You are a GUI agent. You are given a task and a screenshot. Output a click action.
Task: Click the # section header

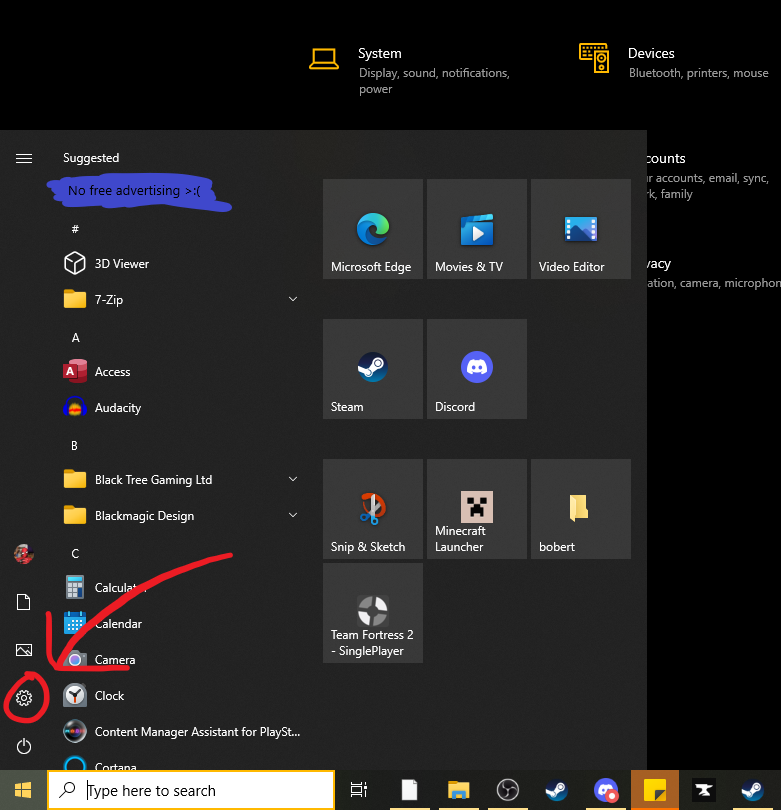[x=75, y=229]
